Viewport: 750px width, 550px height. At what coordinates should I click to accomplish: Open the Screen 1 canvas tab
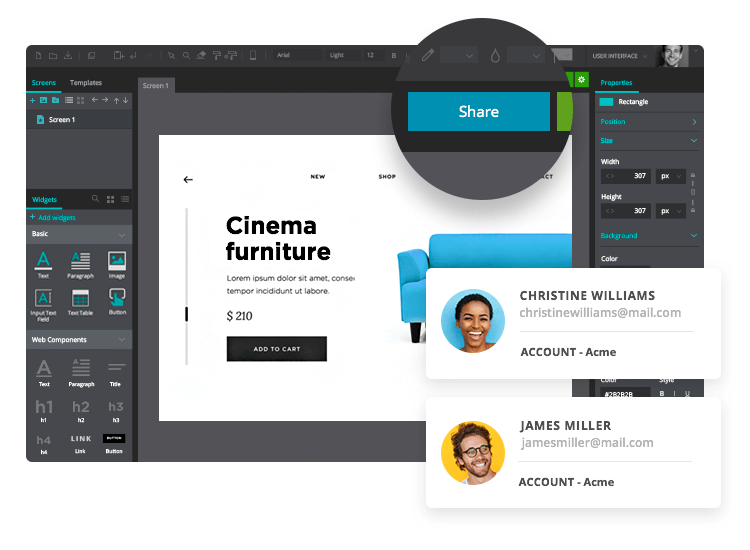155,86
